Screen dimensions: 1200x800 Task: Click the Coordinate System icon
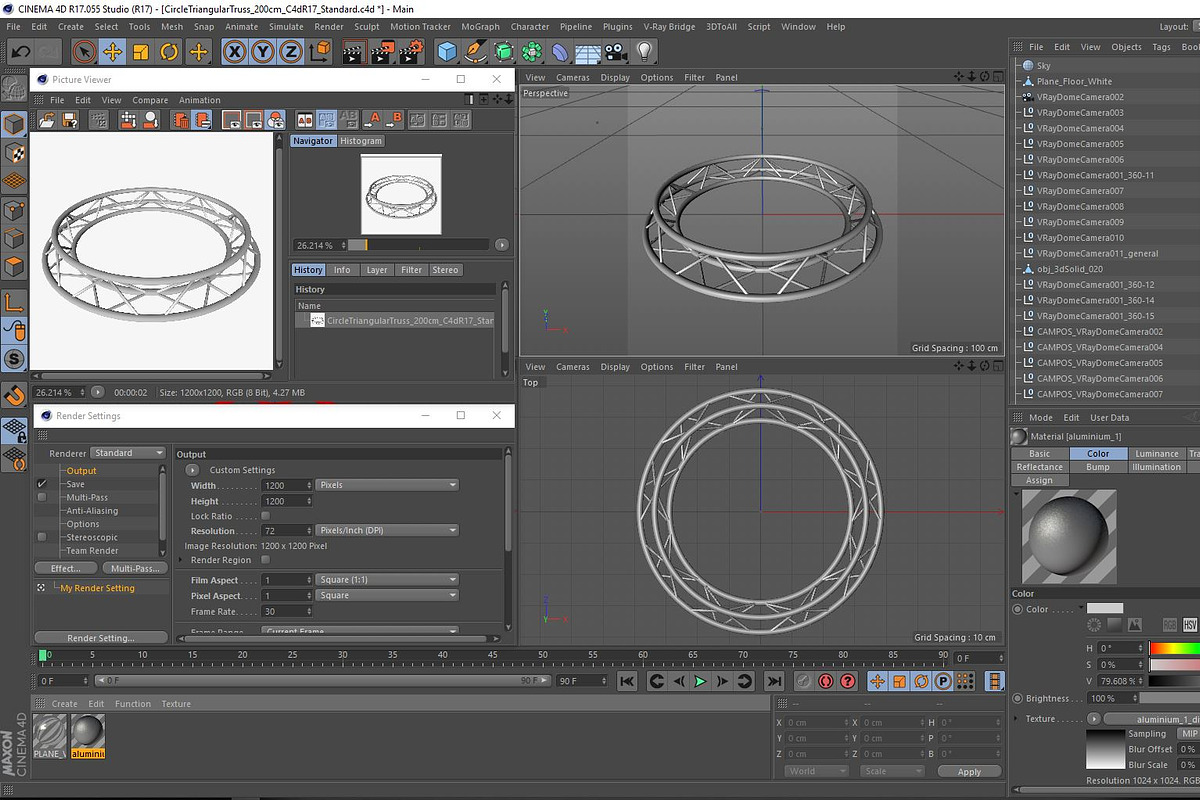coord(320,51)
